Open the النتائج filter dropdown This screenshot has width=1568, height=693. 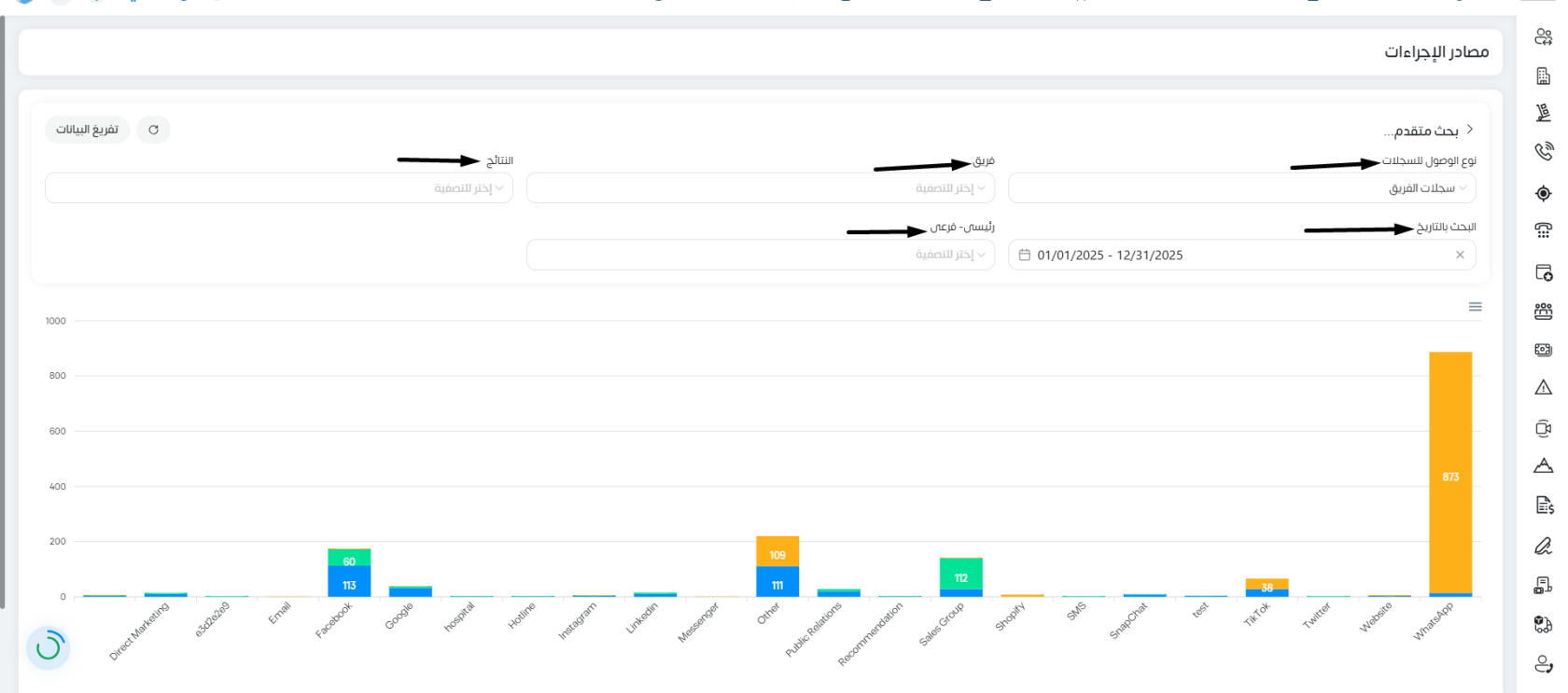coord(279,188)
